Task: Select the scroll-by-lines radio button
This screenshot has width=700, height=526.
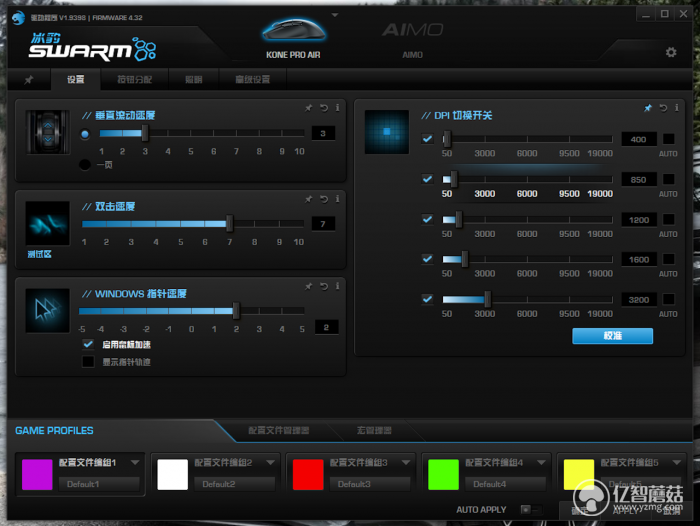Action: click(x=85, y=134)
